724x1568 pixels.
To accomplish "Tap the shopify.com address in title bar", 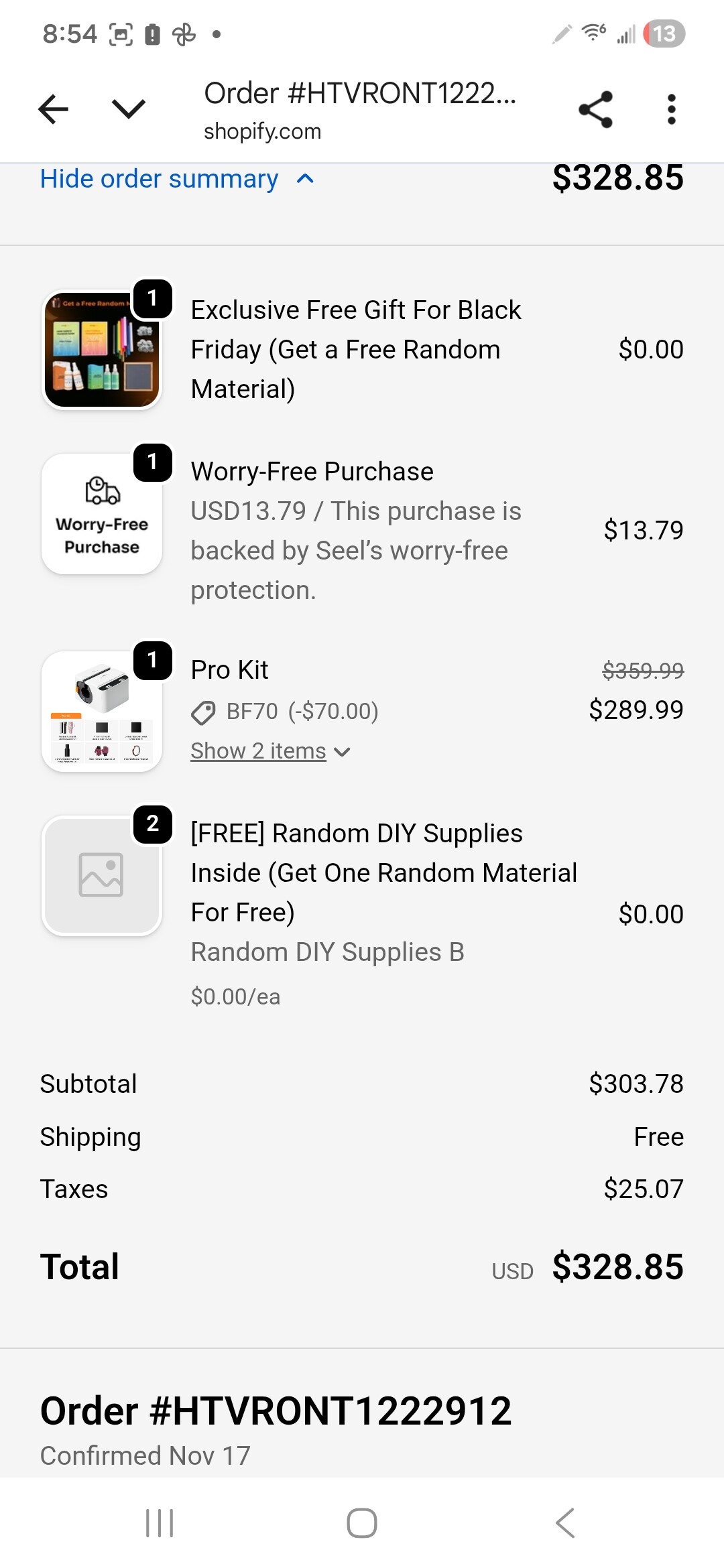I will (x=262, y=131).
